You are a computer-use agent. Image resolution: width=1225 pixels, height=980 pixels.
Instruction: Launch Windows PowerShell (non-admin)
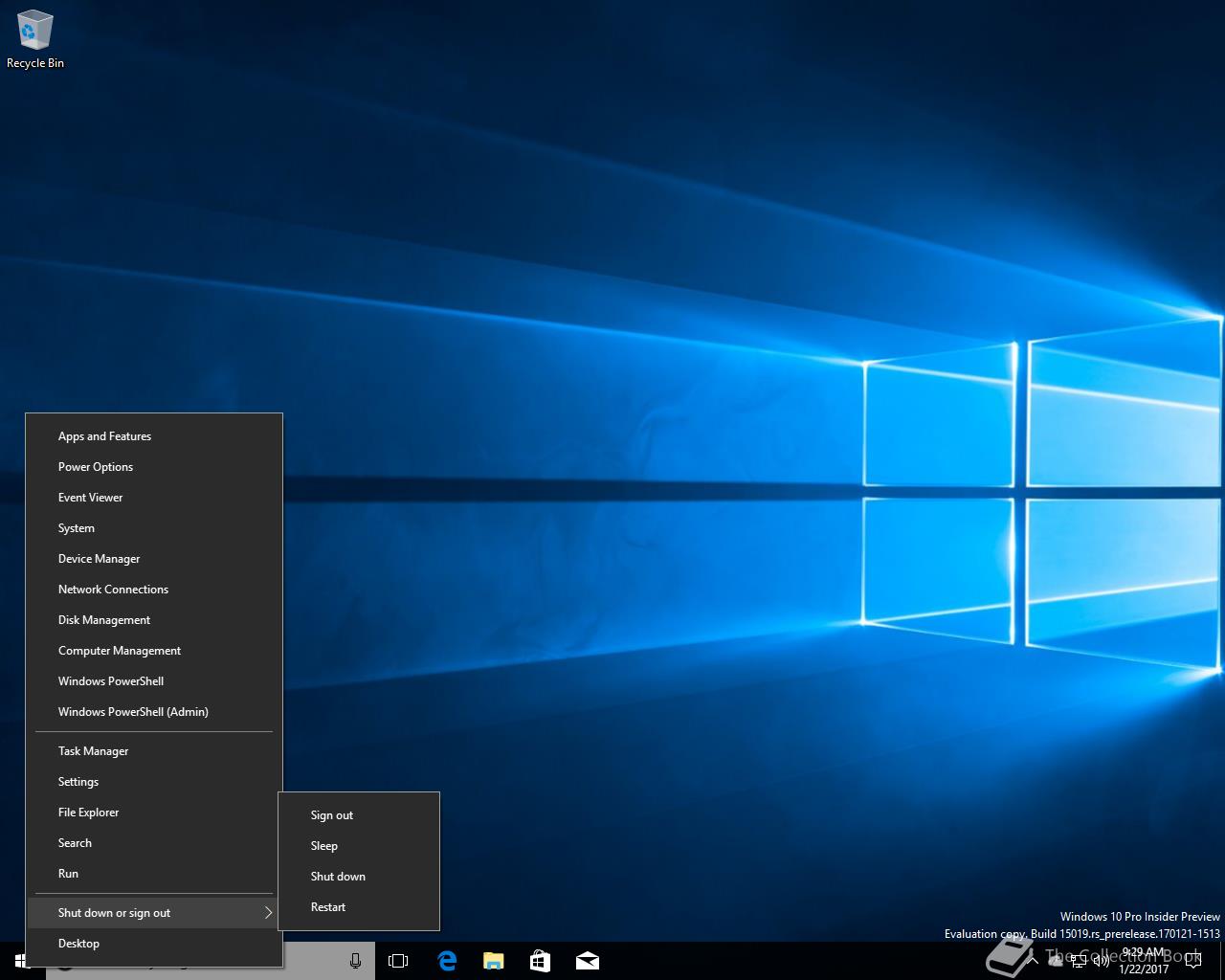point(154,681)
